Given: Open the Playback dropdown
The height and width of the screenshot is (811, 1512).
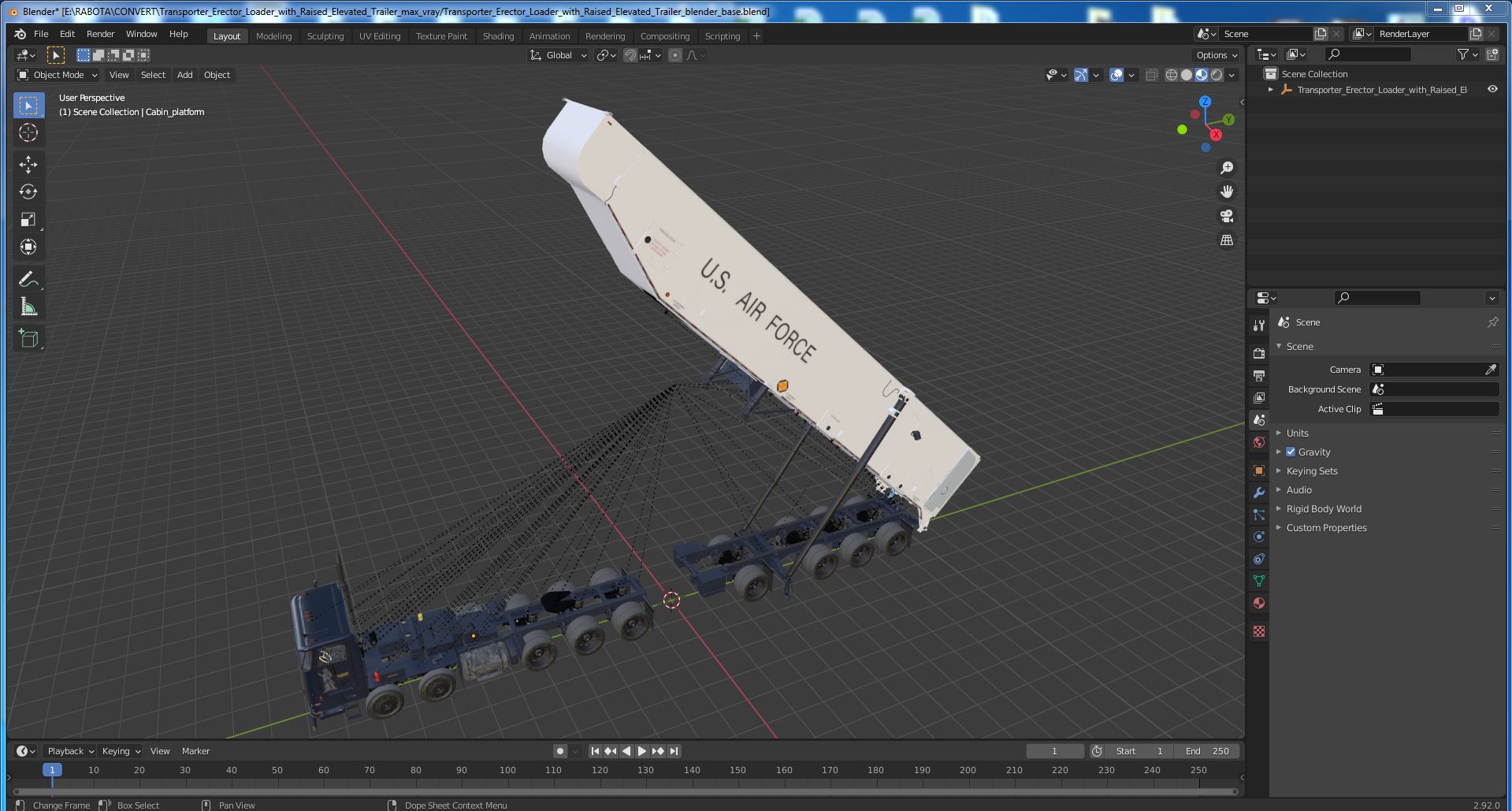Looking at the screenshot, I should tap(69, 751).
